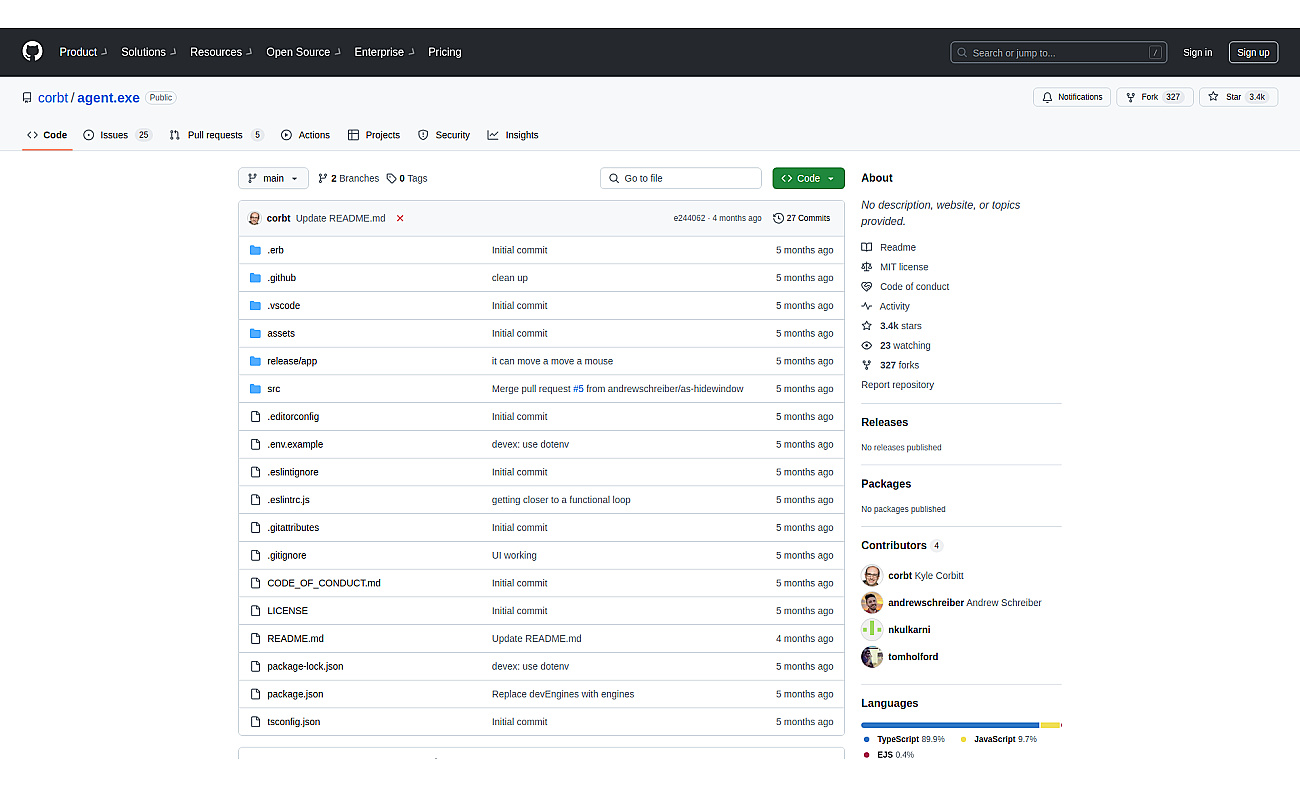Click the Readme book icon
Image resolution: width=1300 pixels, height=788 pixels.
(x=867, y=247)
